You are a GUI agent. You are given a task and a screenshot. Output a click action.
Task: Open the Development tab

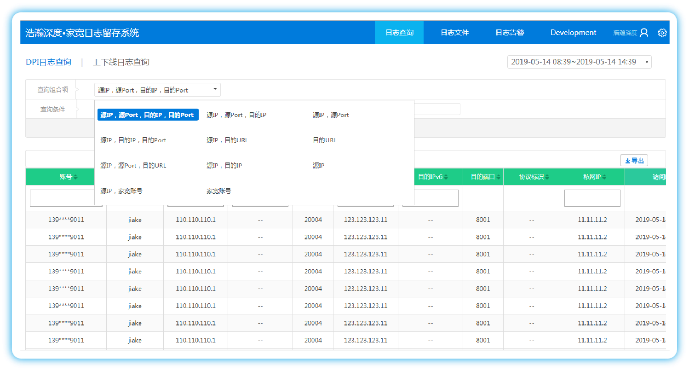(x=573, y=33)
